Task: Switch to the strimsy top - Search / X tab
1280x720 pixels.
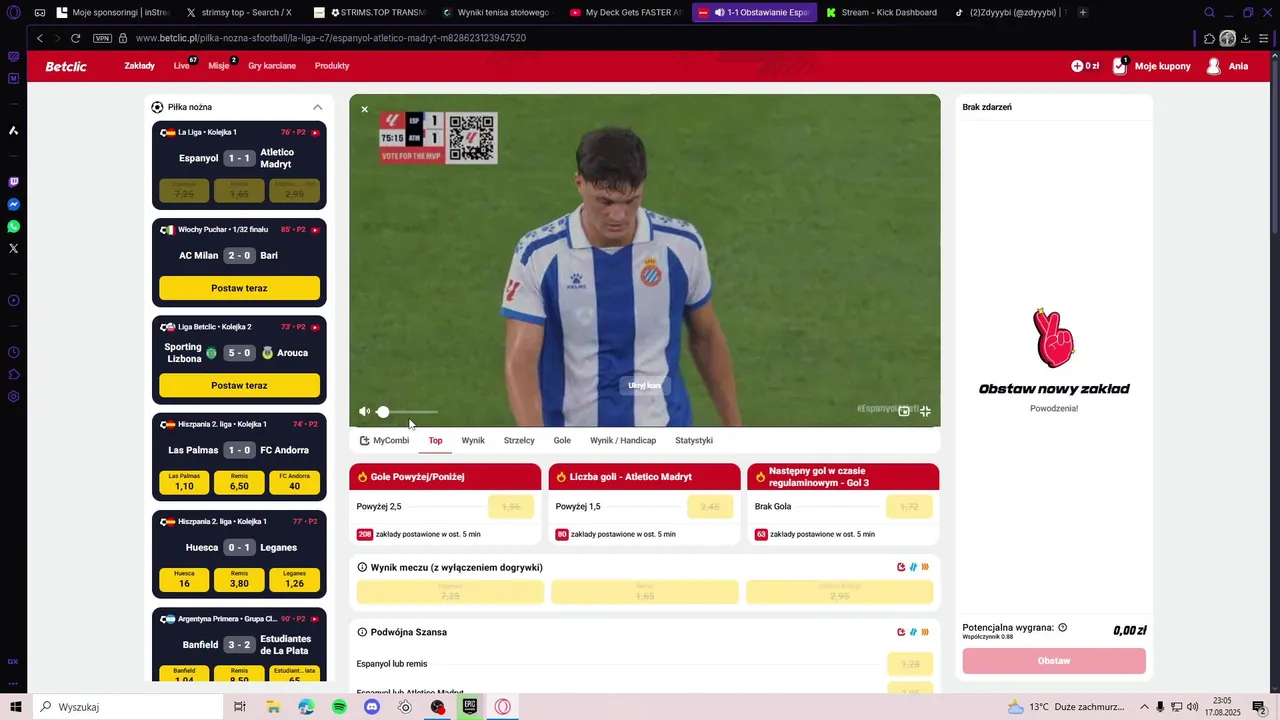Action: click(239, 12)
